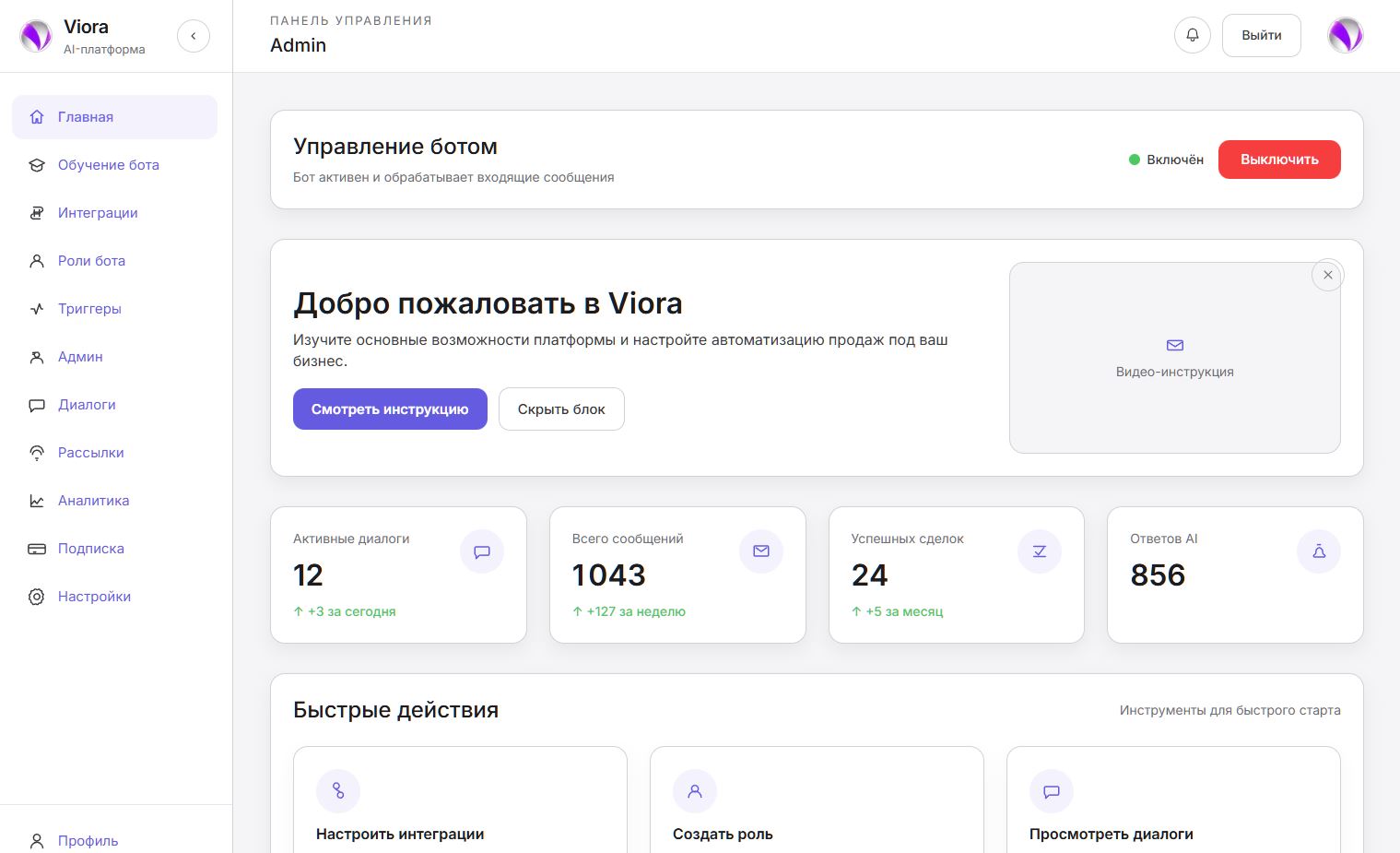Viewport: 1400px width, 853px height.
Task: Click the chat bubble icon above Просмотреть диалоги
Action: pyautogui.click(x=1052, y=791)
